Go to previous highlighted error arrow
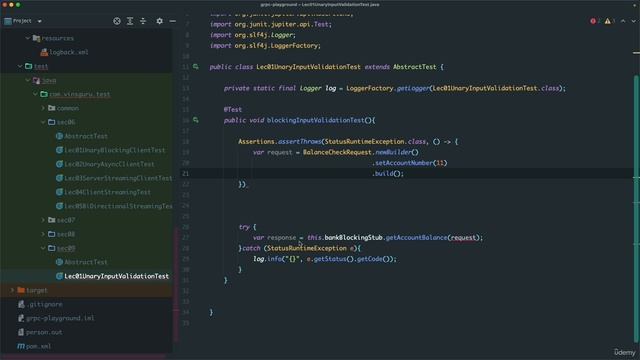 click(623, 21)
